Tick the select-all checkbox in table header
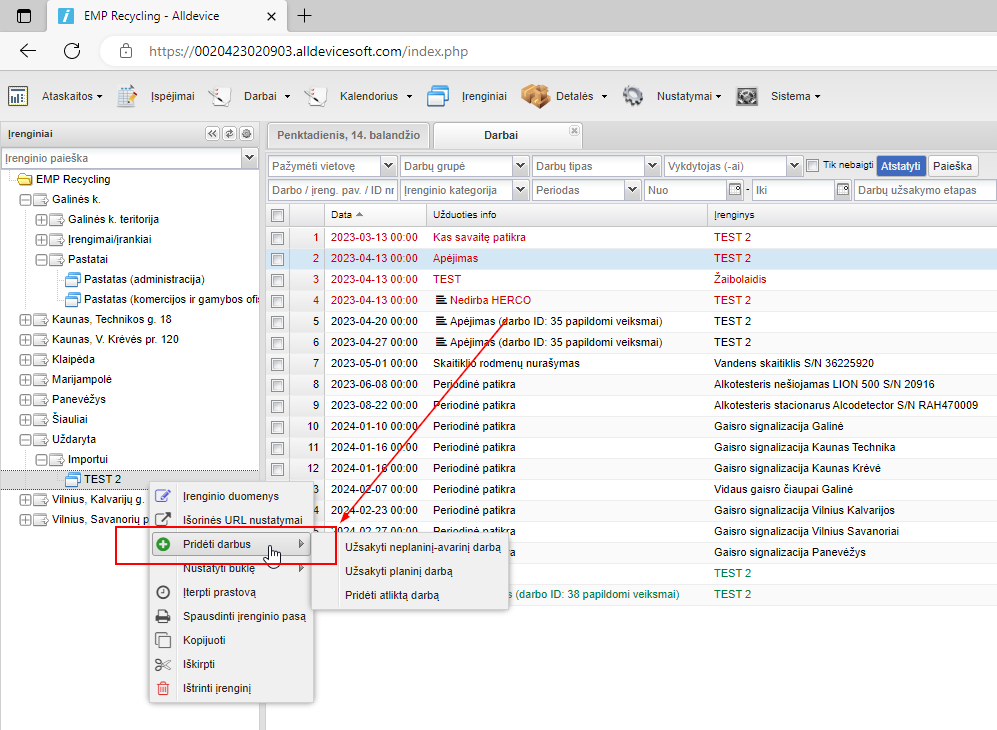 click(x=278, y=215)
